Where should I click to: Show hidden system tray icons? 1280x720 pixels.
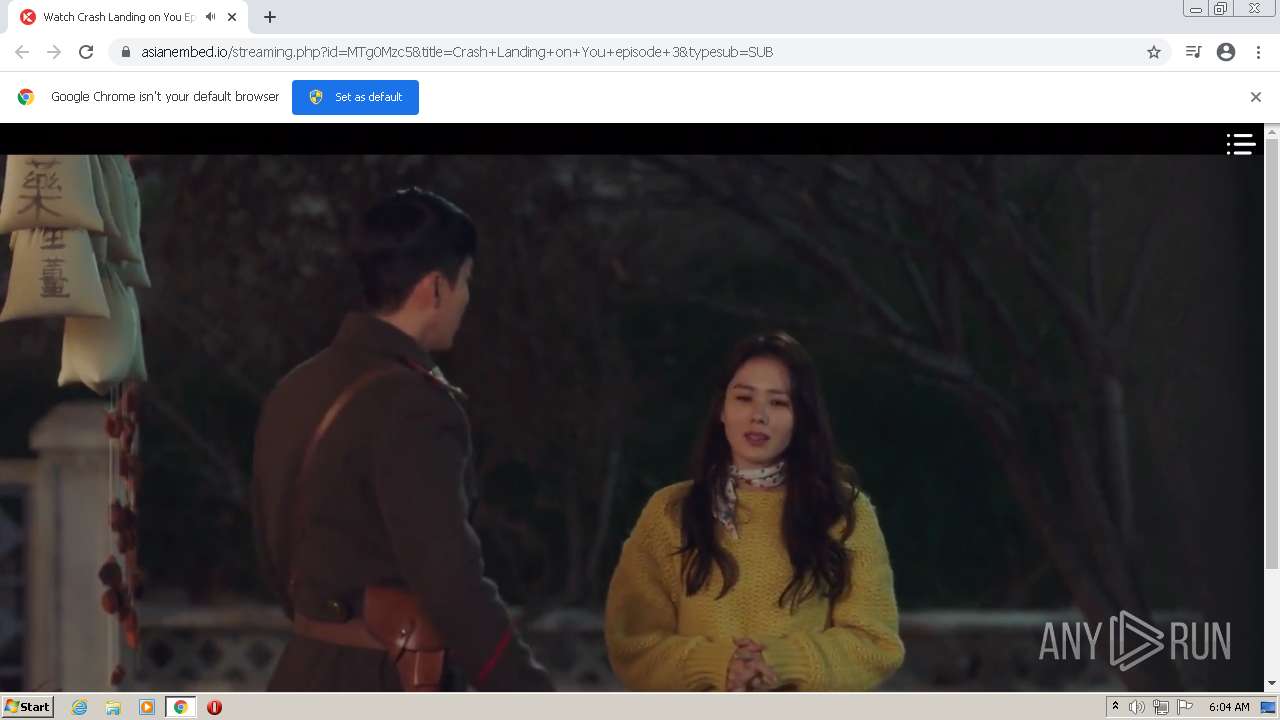point(1115,707)
